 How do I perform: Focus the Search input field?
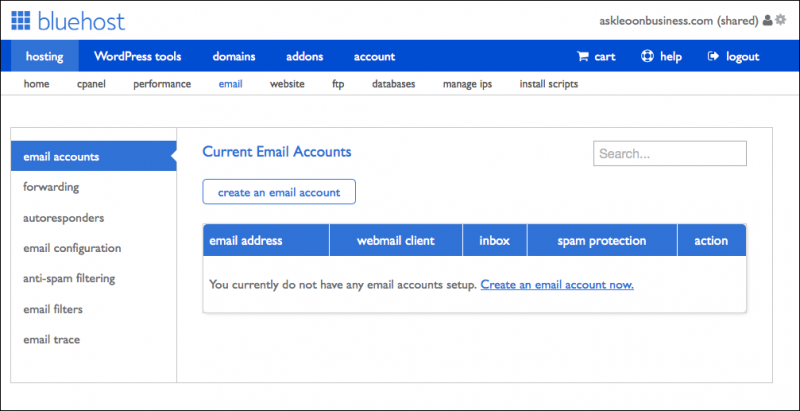coord(670,153)
